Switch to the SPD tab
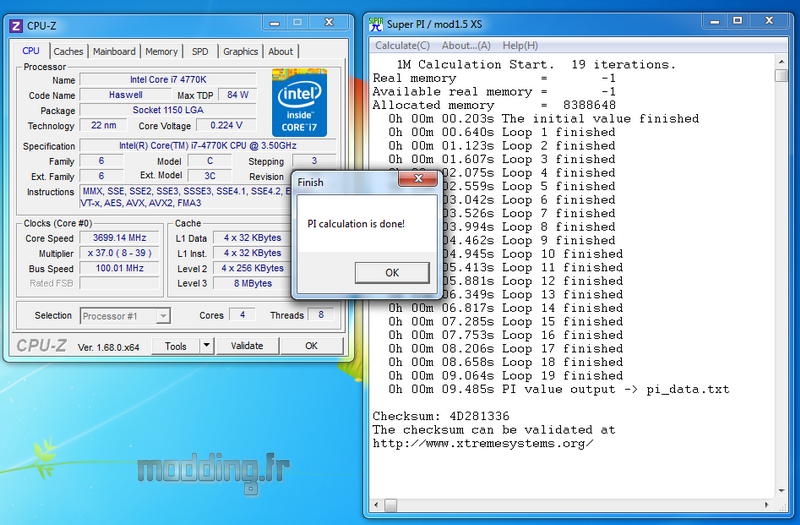The height and width of the screenshot is (525, 800). 200,52
